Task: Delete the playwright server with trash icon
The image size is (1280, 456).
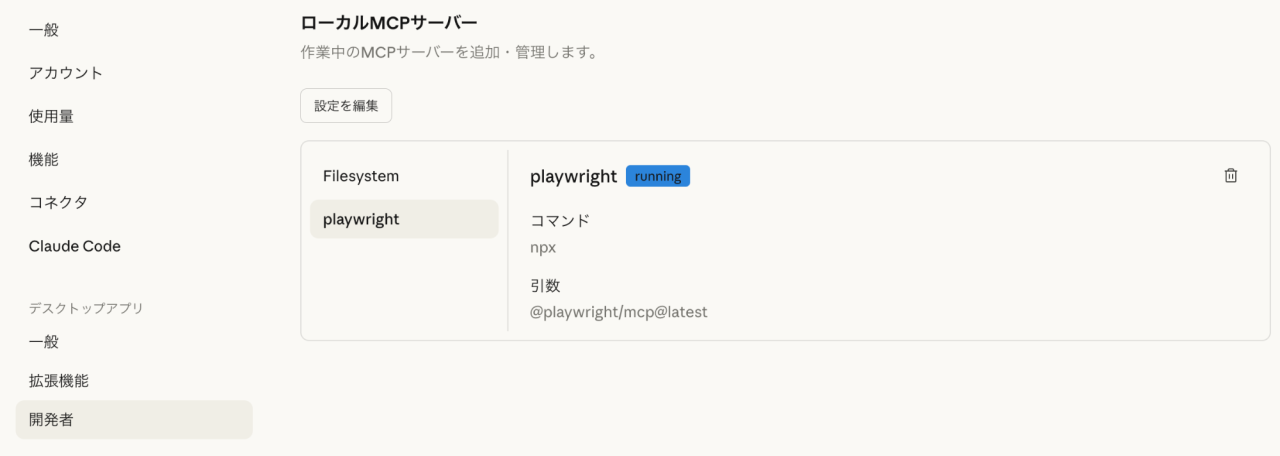Action: [1230, 176]
